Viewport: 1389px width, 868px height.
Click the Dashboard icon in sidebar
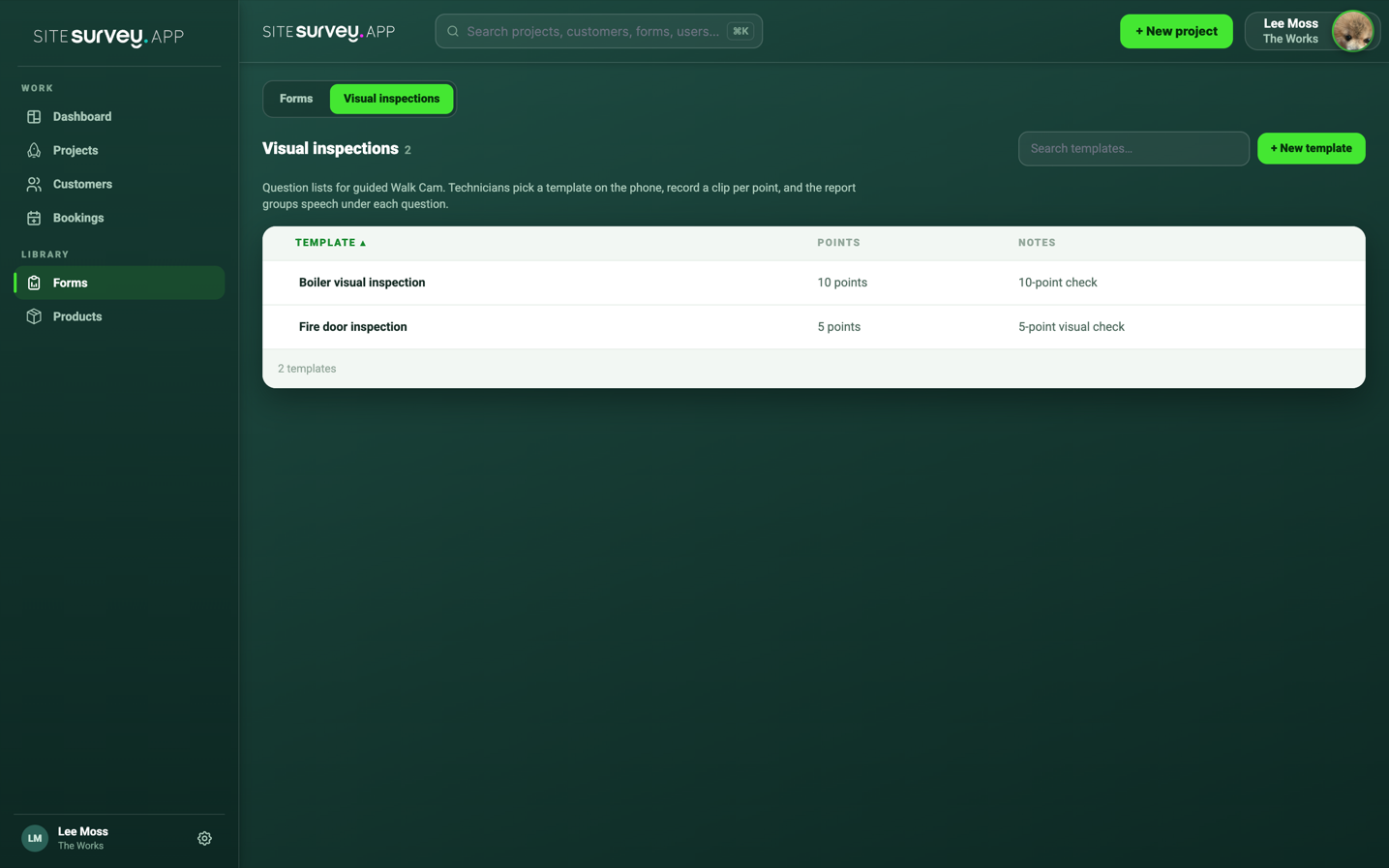tap(34, 117)
